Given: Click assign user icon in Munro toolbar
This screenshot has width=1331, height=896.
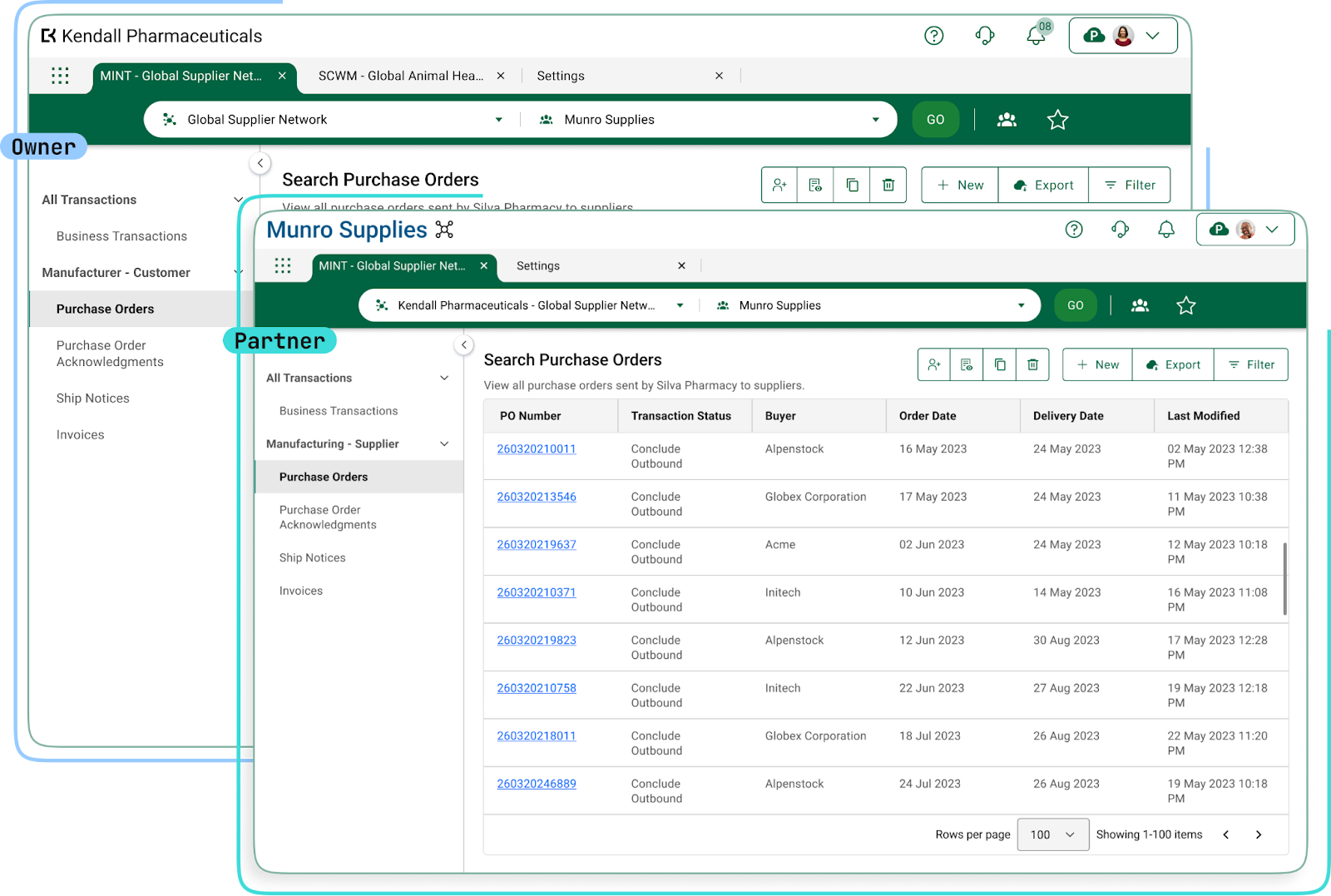Looking at the screenshot, I should pyautogui.click(x=934, y=364).
